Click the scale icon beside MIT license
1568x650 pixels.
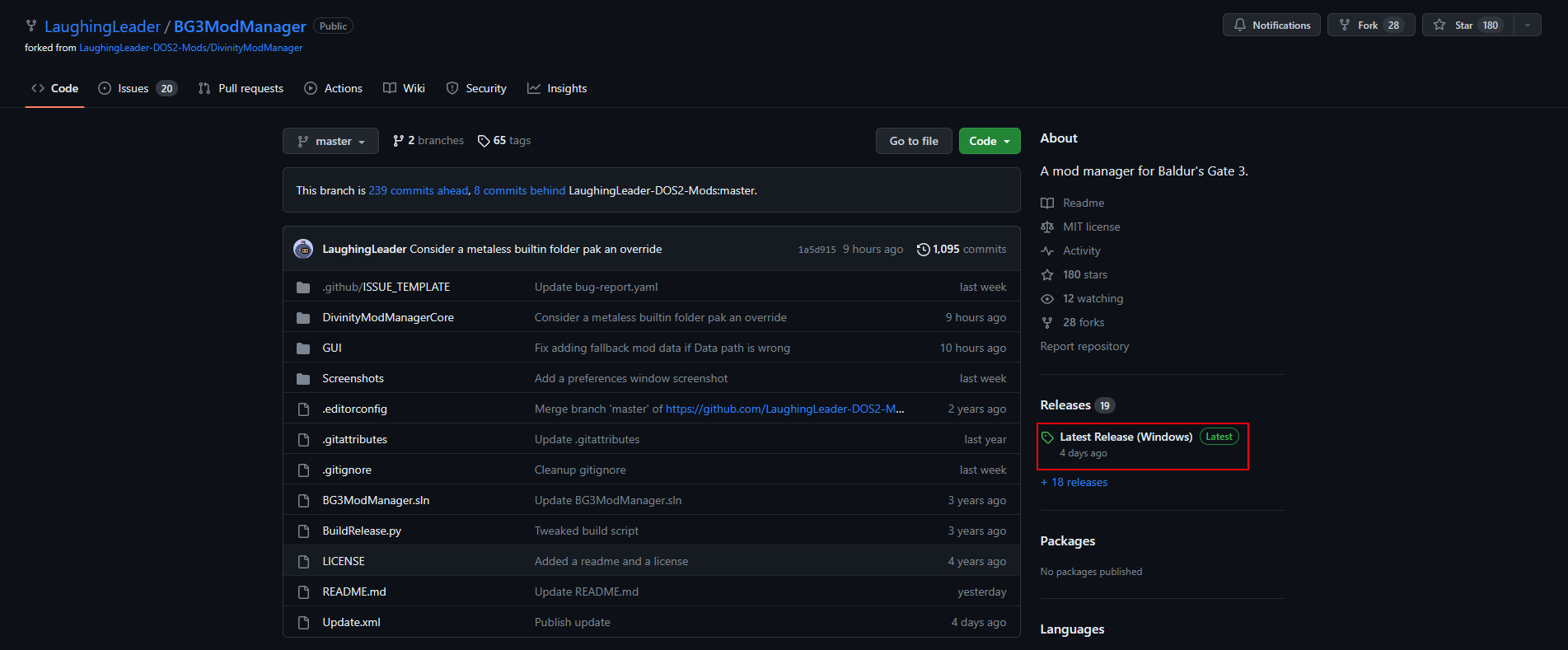coord(1047,227)
